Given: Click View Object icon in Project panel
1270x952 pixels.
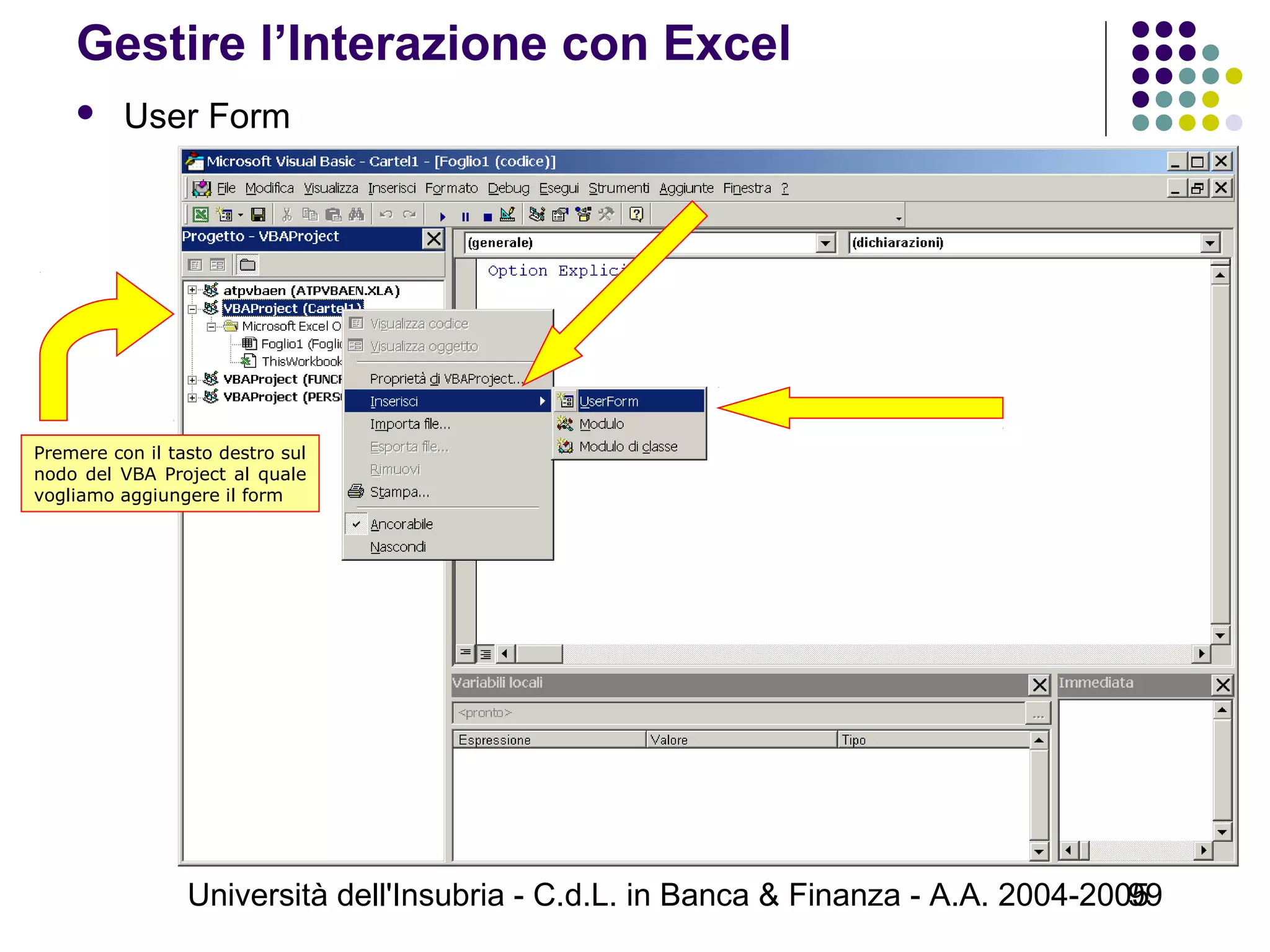Looking at the screenshot, I should click(x=218, y=265).
